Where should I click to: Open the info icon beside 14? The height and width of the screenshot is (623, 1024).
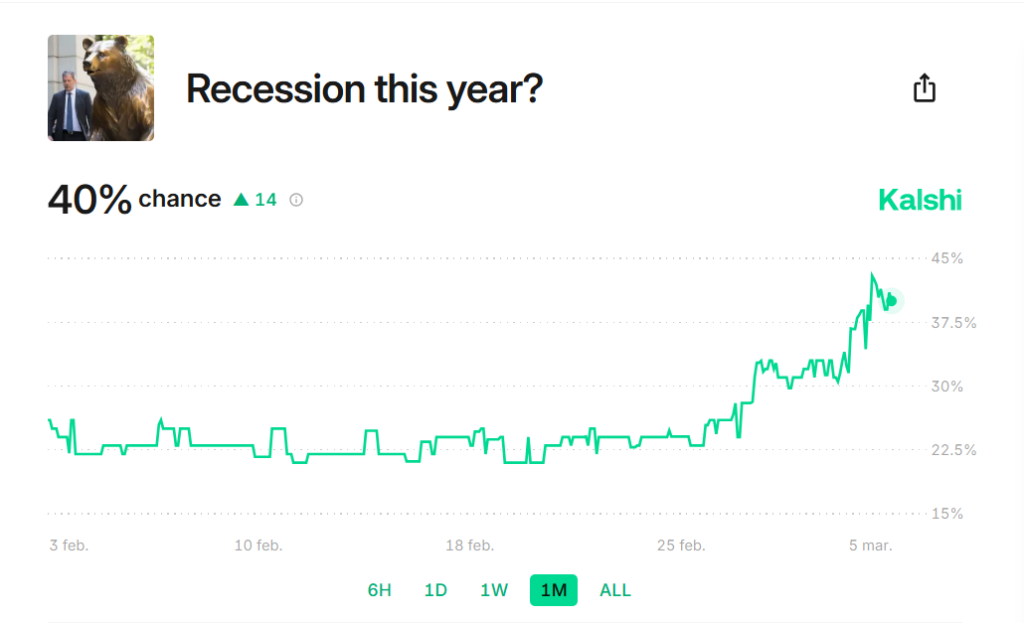point(296,200)
